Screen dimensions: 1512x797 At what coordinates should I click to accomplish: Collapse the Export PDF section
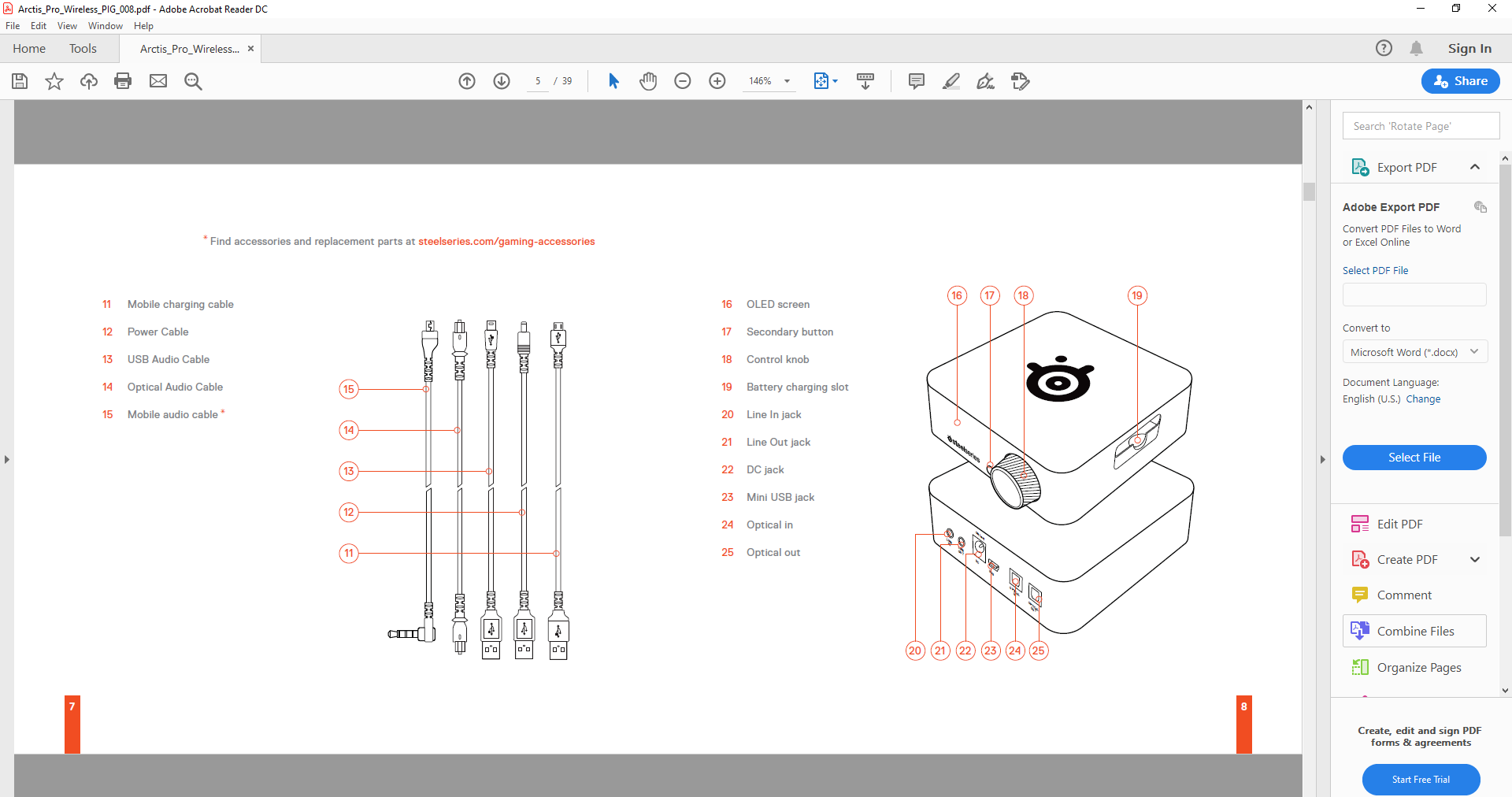point(1475,167)
